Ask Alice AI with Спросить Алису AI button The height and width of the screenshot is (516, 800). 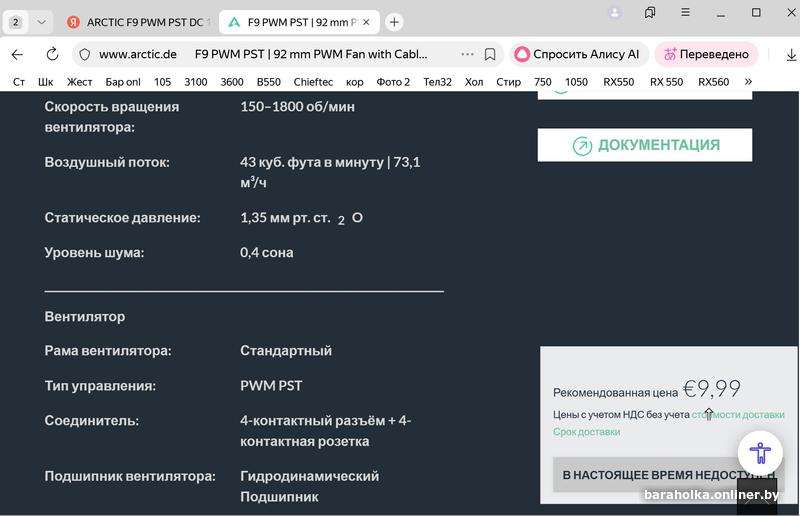pyautogui.click(x=578, y=54)
